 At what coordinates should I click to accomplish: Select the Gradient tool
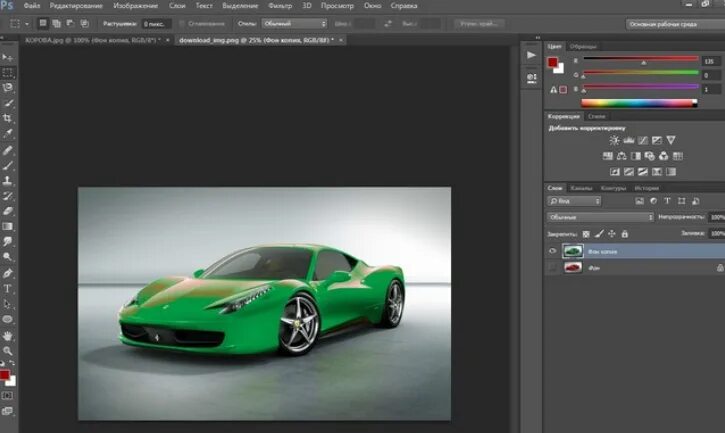(7, 226)
